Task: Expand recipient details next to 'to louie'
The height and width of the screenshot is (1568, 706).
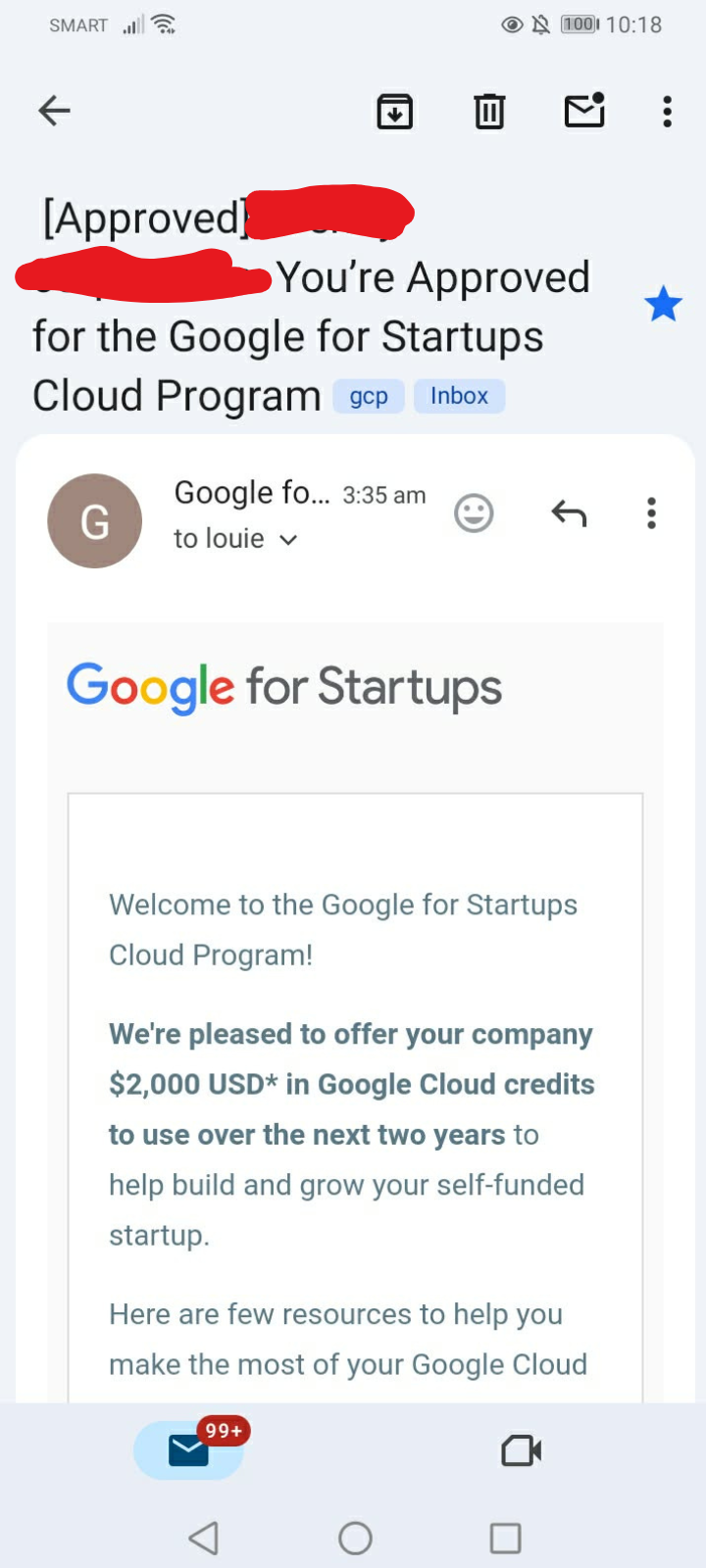Action: click(x=288, y=539)
